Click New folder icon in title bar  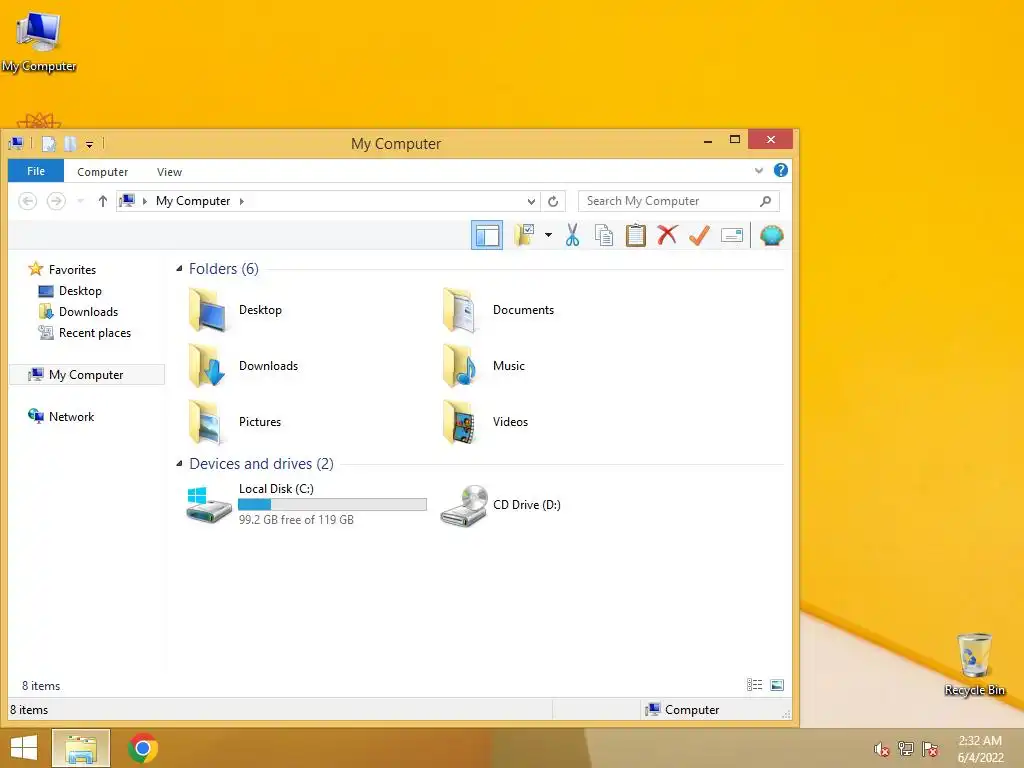point(70,144)
